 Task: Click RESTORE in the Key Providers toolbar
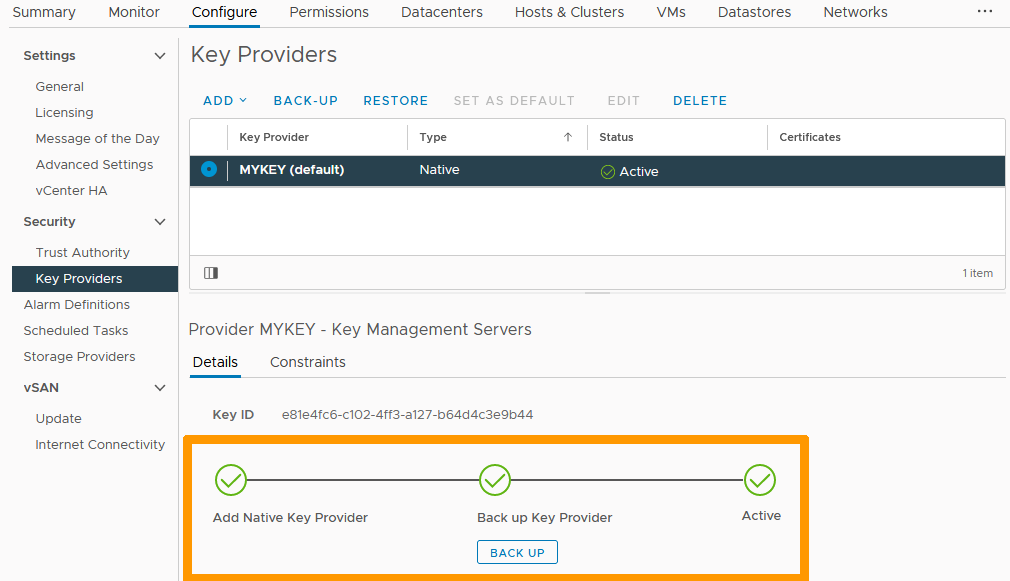point(395,101)
